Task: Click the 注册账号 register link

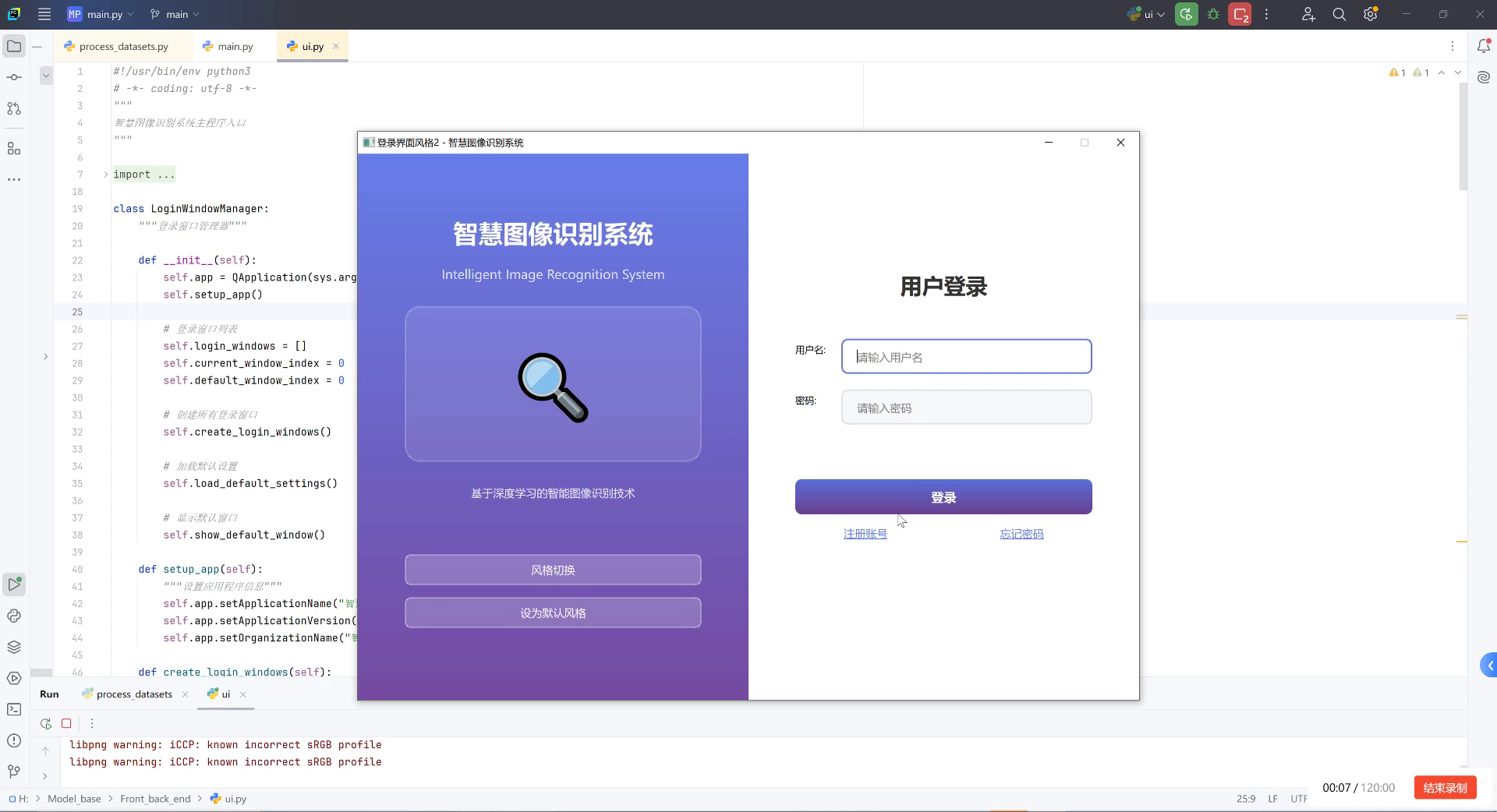Action: [864, 534]
